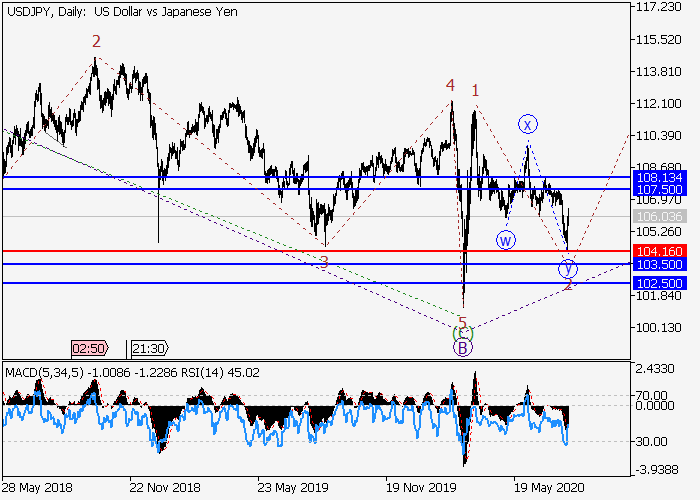The height and width of the screenshot is (500, 700).
Task: Select the circled B wave marker
Action: (462, 348)
